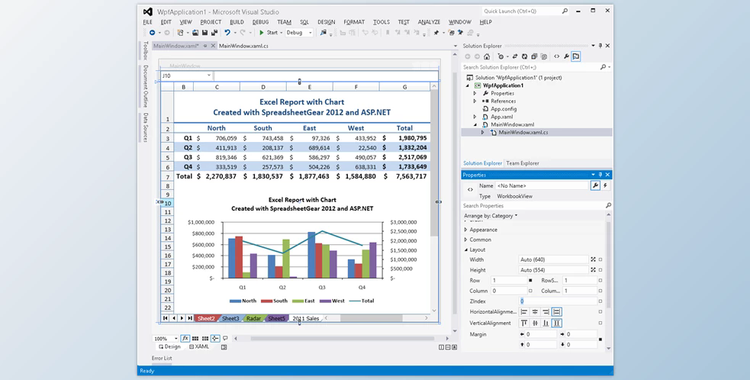
Task: Collapse the Layout property category
Action: click(x=466, y=250)
